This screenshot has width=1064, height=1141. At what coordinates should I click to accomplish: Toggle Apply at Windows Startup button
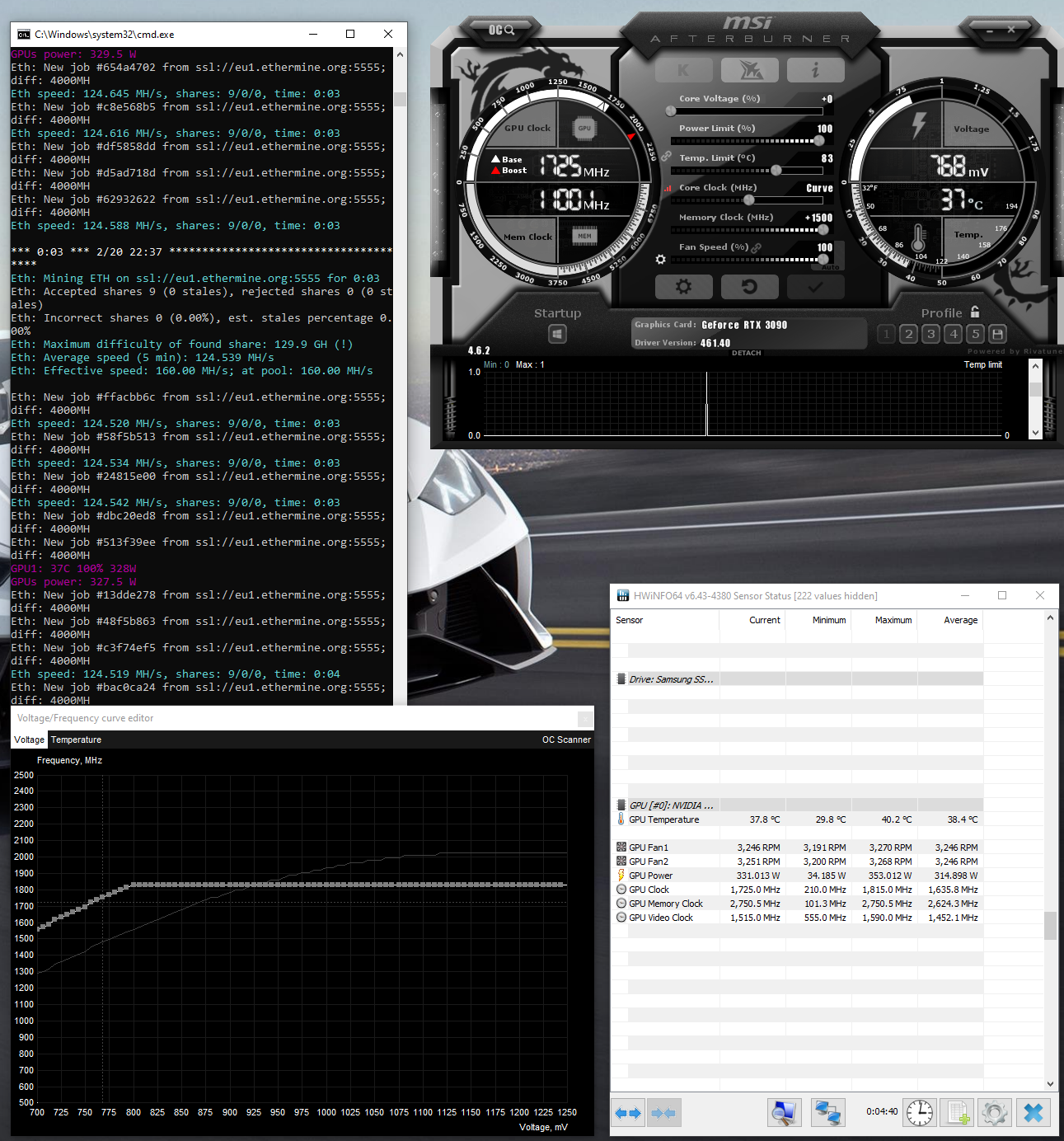[x=557, y=334]
